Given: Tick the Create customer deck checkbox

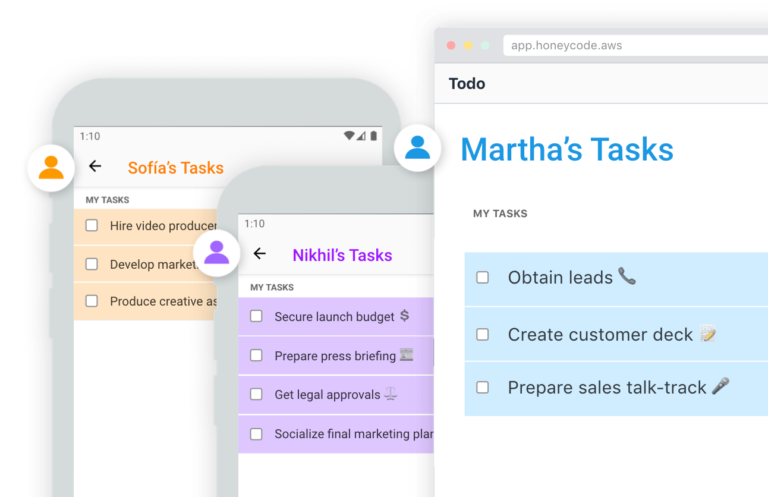Looking at the screenshot, I should 482,334.
